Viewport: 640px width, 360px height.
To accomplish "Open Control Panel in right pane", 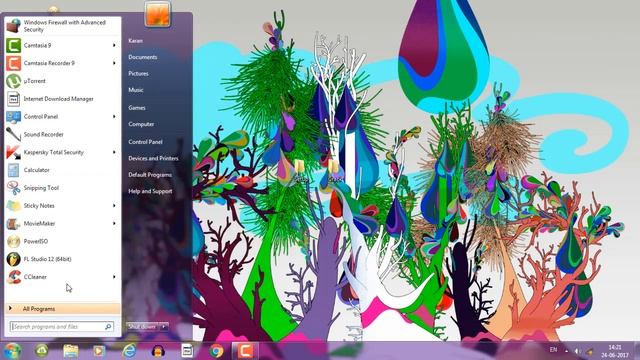I will pos(145,142).
